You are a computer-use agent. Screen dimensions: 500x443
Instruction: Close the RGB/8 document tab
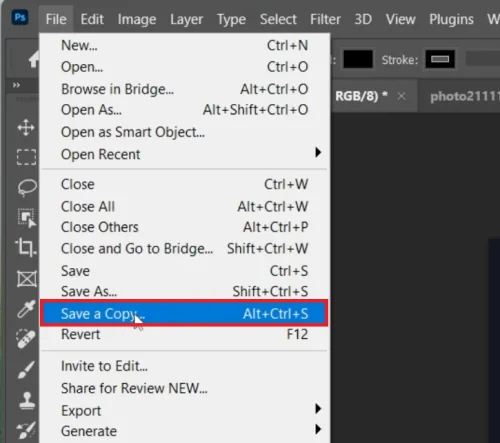coord(402,96)
